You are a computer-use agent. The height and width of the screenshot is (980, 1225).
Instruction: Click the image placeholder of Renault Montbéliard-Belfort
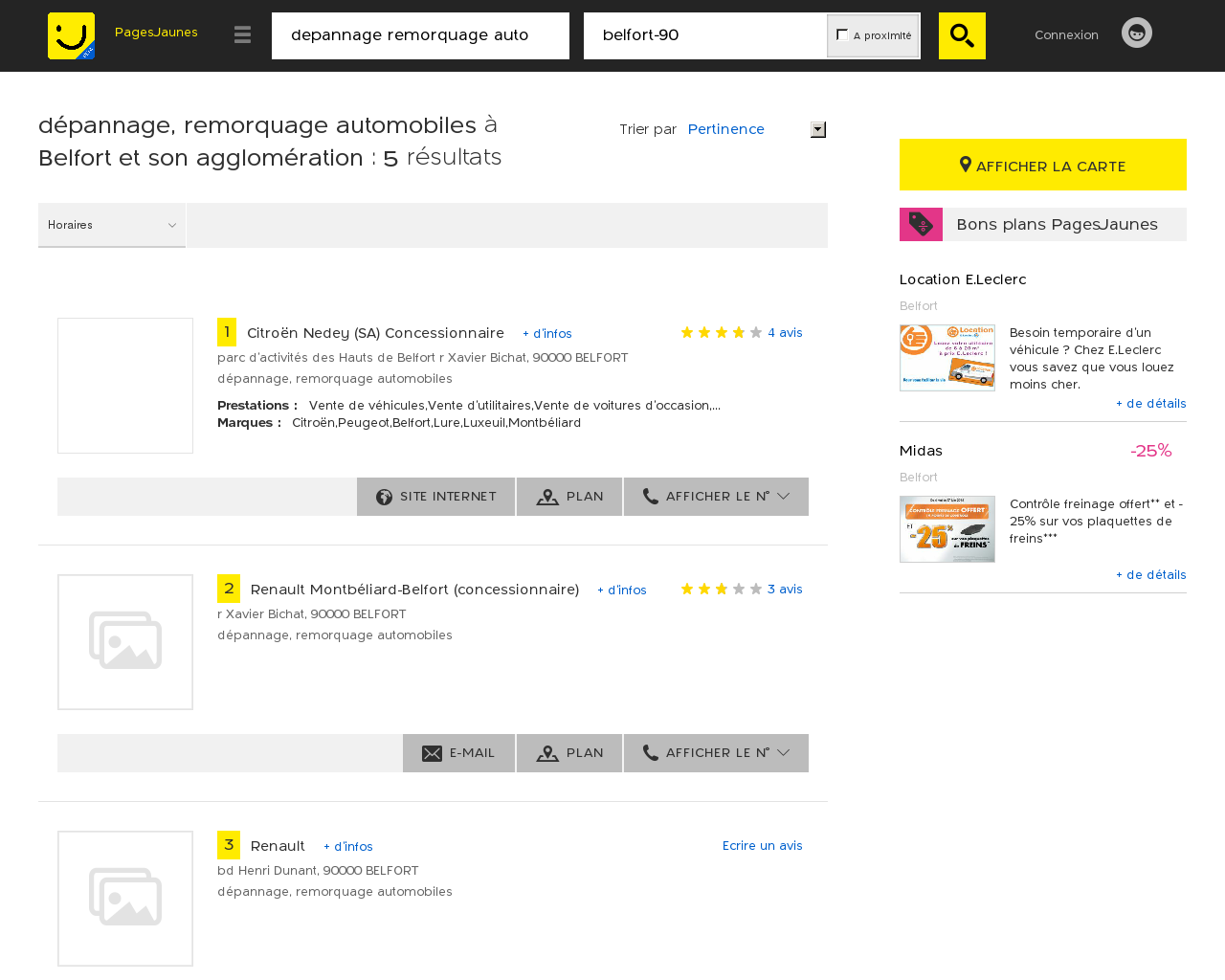[x=125, y=642]
